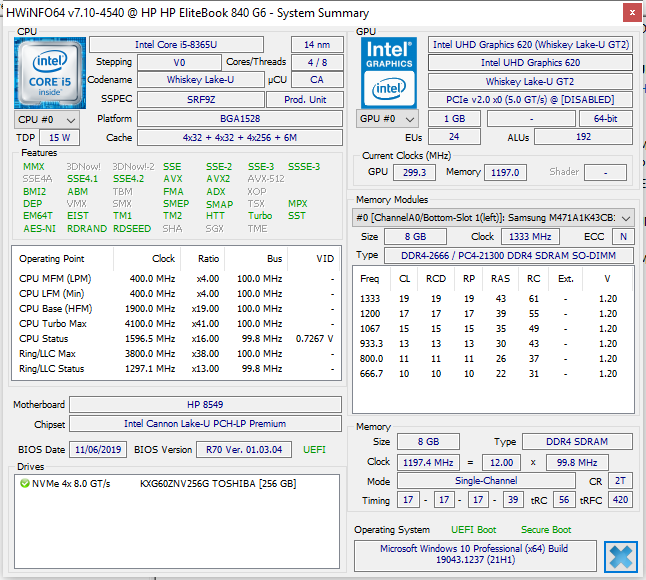Viewport: 646px width, 580px height.
Task: Click the Intel Graphics logo
Action: click(388, 72)
